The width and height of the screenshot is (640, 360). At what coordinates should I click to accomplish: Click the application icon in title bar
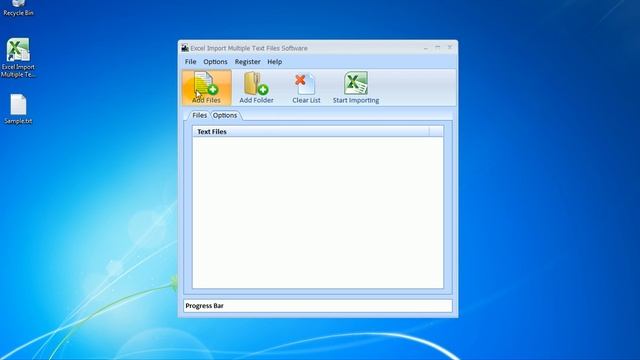pyautogui.click(x=185, y=48)
